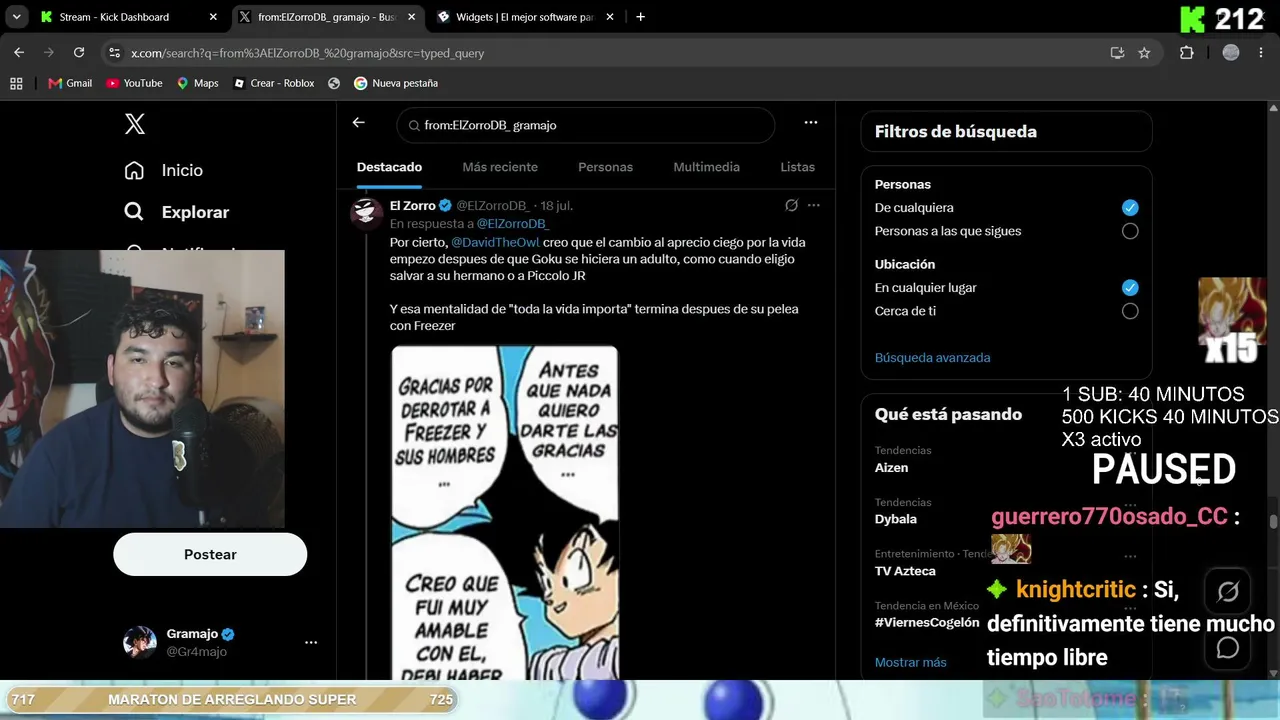Open the floating Grok button
Viewport: 1280px width, 720px height.
tap(1228, 592)
